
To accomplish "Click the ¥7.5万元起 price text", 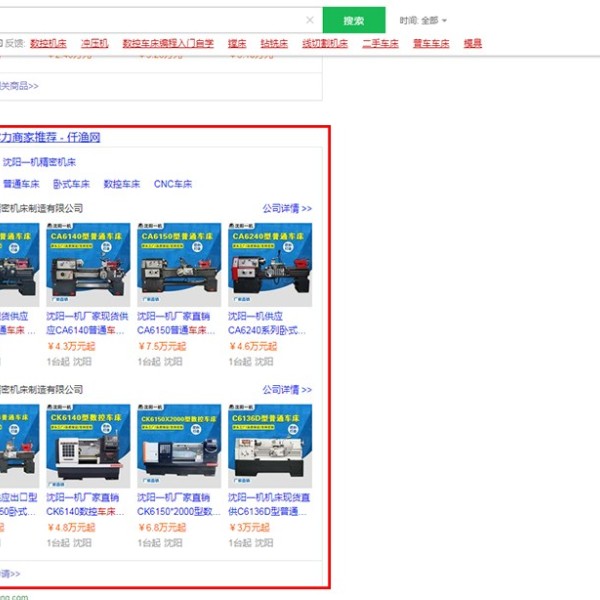I will [x=162, y=346].
